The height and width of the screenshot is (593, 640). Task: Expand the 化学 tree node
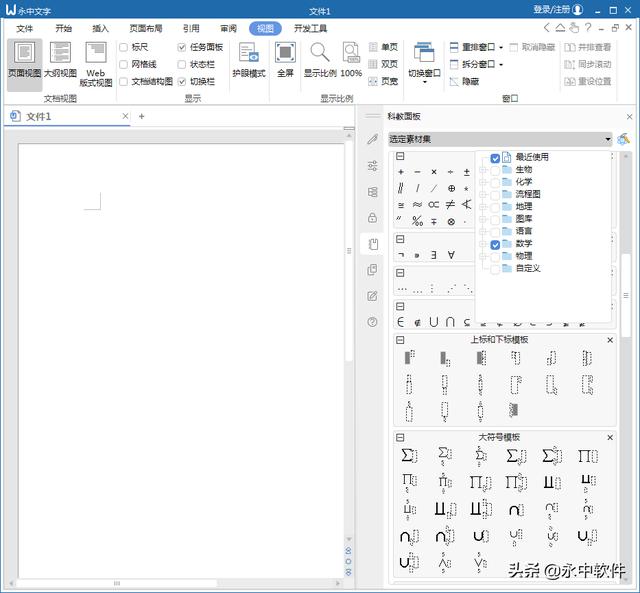point(483,182)
